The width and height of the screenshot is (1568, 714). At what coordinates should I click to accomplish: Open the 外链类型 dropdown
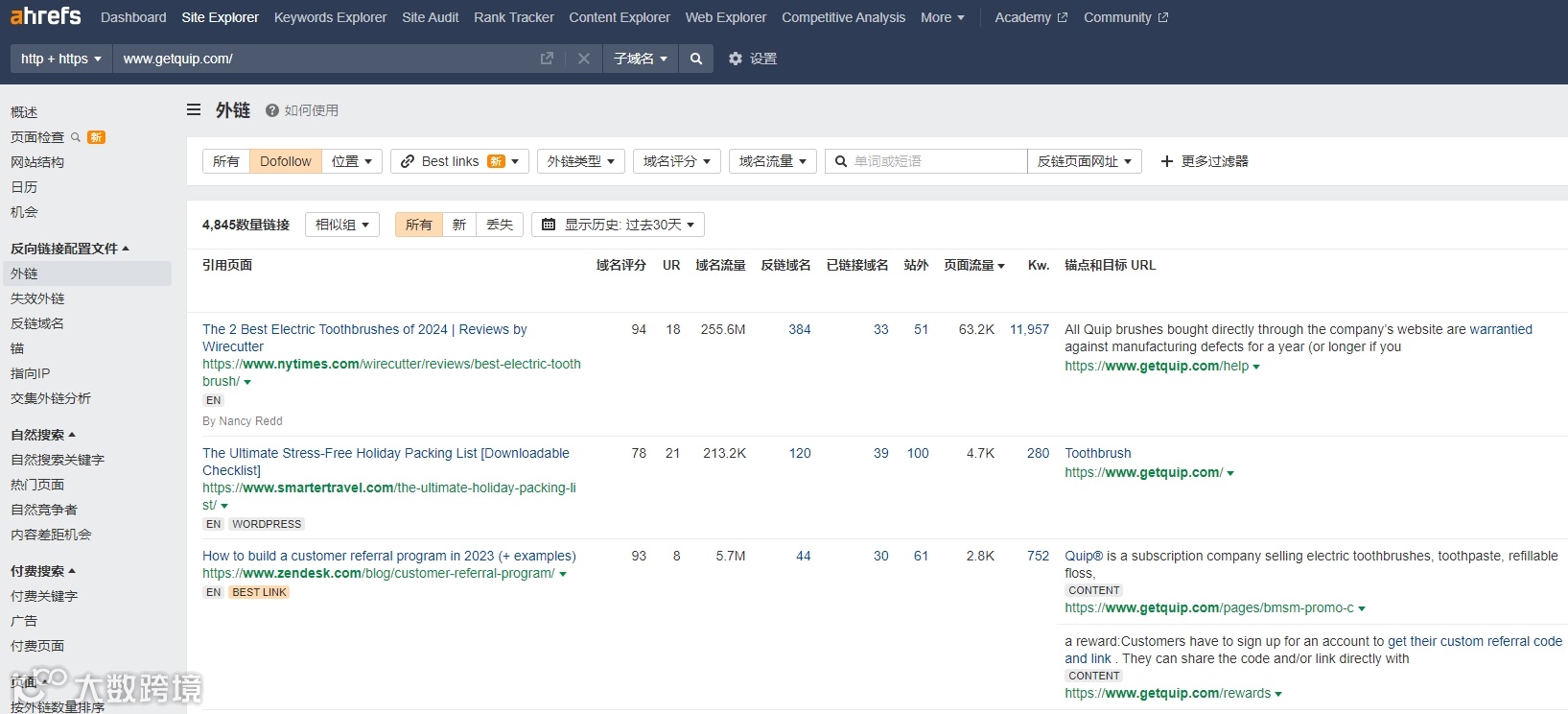pos(581,161)
